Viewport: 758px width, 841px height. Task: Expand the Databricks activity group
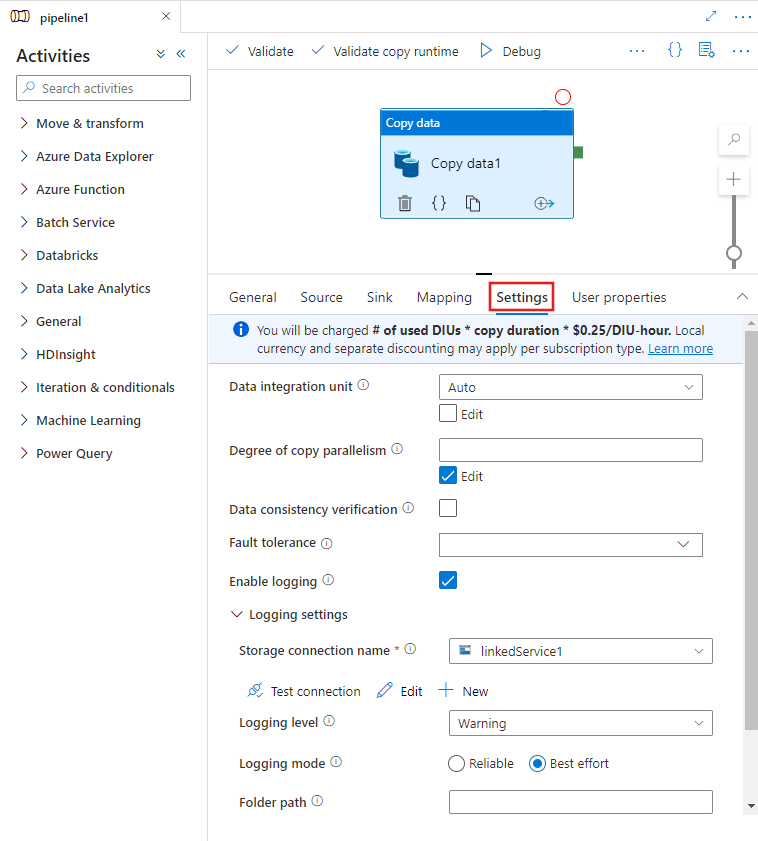[x=70, y=255]
